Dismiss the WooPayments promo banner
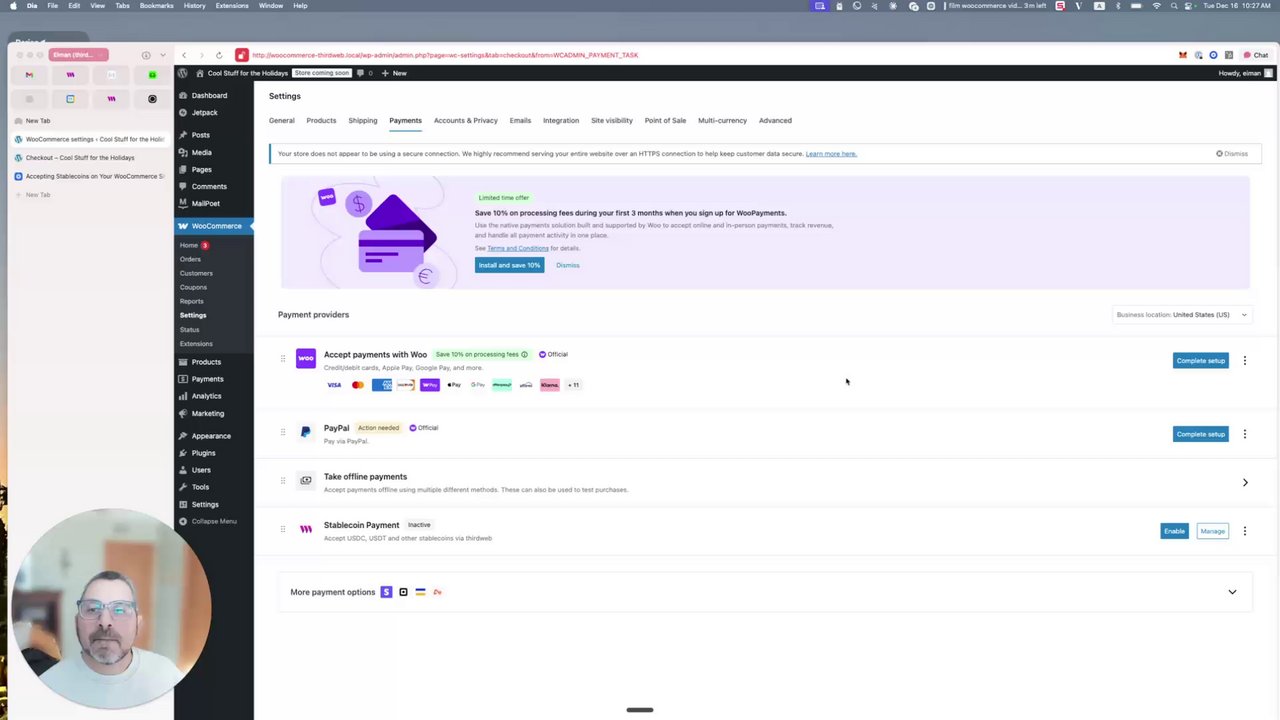The image size is (1280, 720). pyautogui.click(x=567, y=265)
